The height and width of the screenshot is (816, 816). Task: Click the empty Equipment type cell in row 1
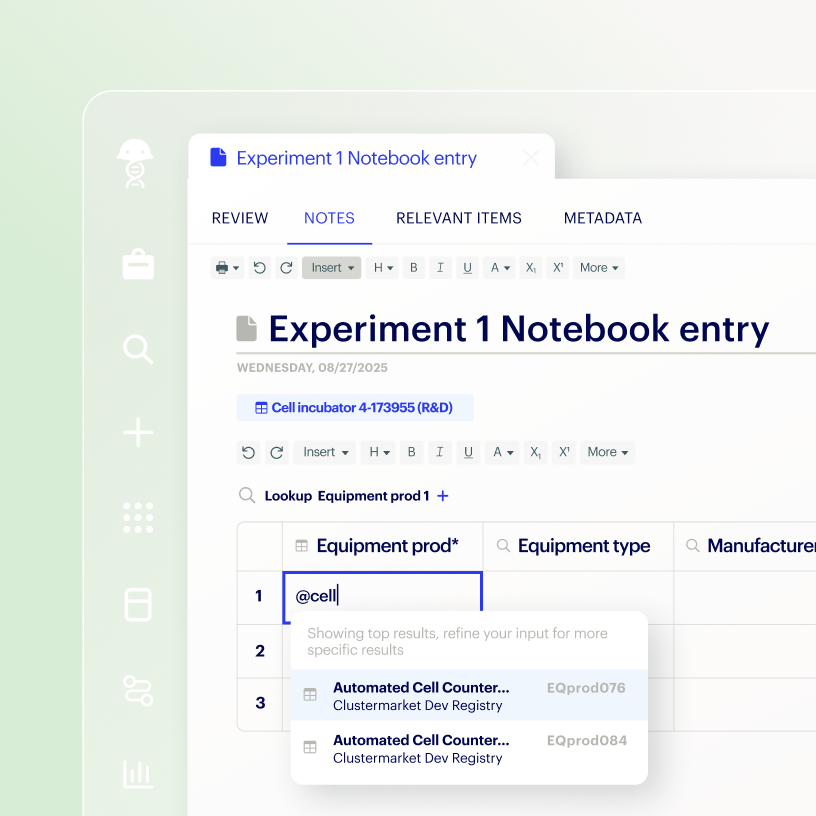click(578, 596)
